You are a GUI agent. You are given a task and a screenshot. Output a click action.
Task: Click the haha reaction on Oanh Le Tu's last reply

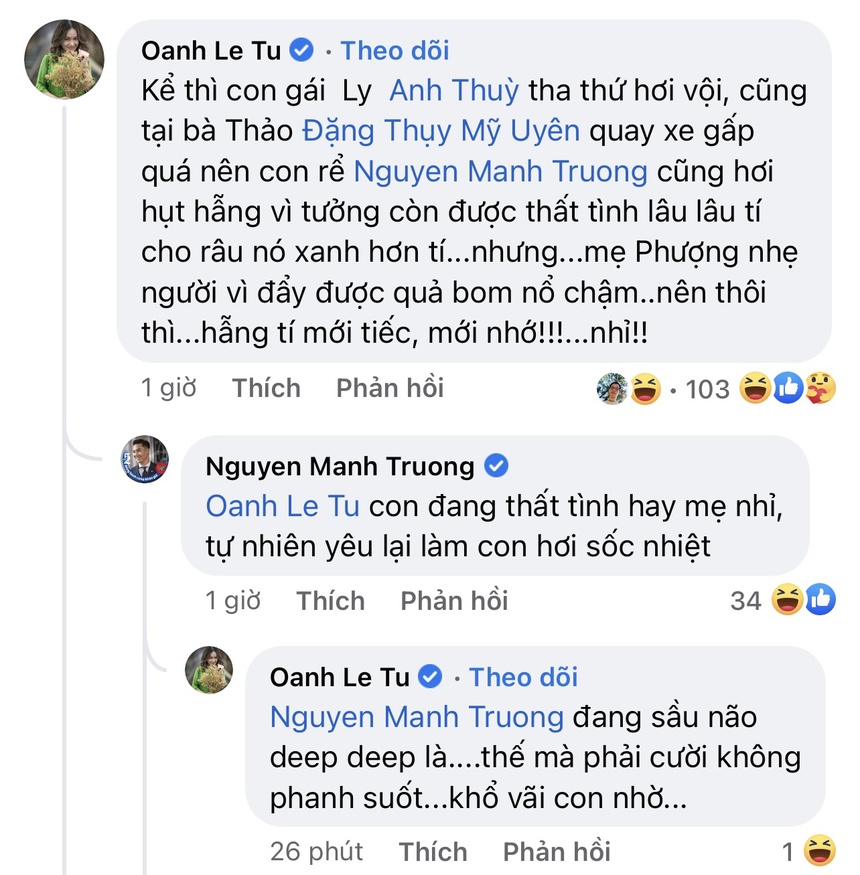click(822, 849)
